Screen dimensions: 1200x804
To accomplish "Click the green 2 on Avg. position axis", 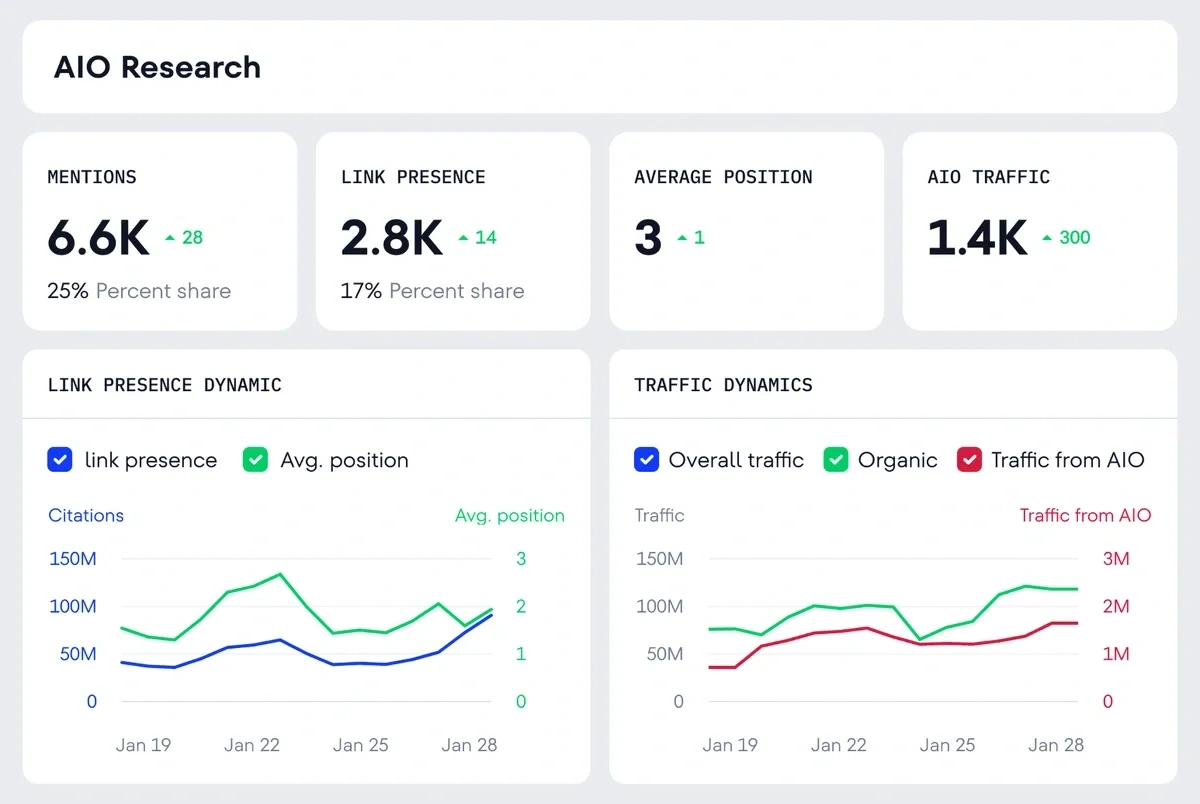I will [x=521, y=607].
